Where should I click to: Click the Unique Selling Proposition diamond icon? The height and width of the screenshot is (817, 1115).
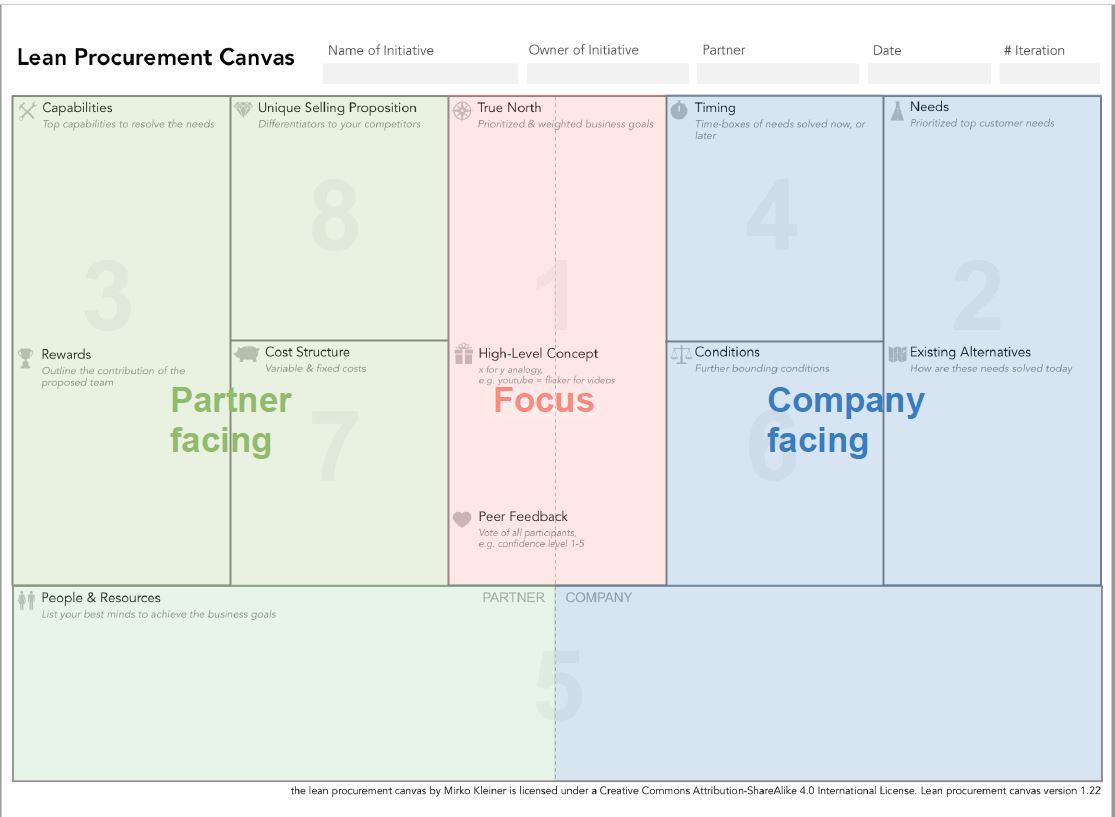coord(243,109)
